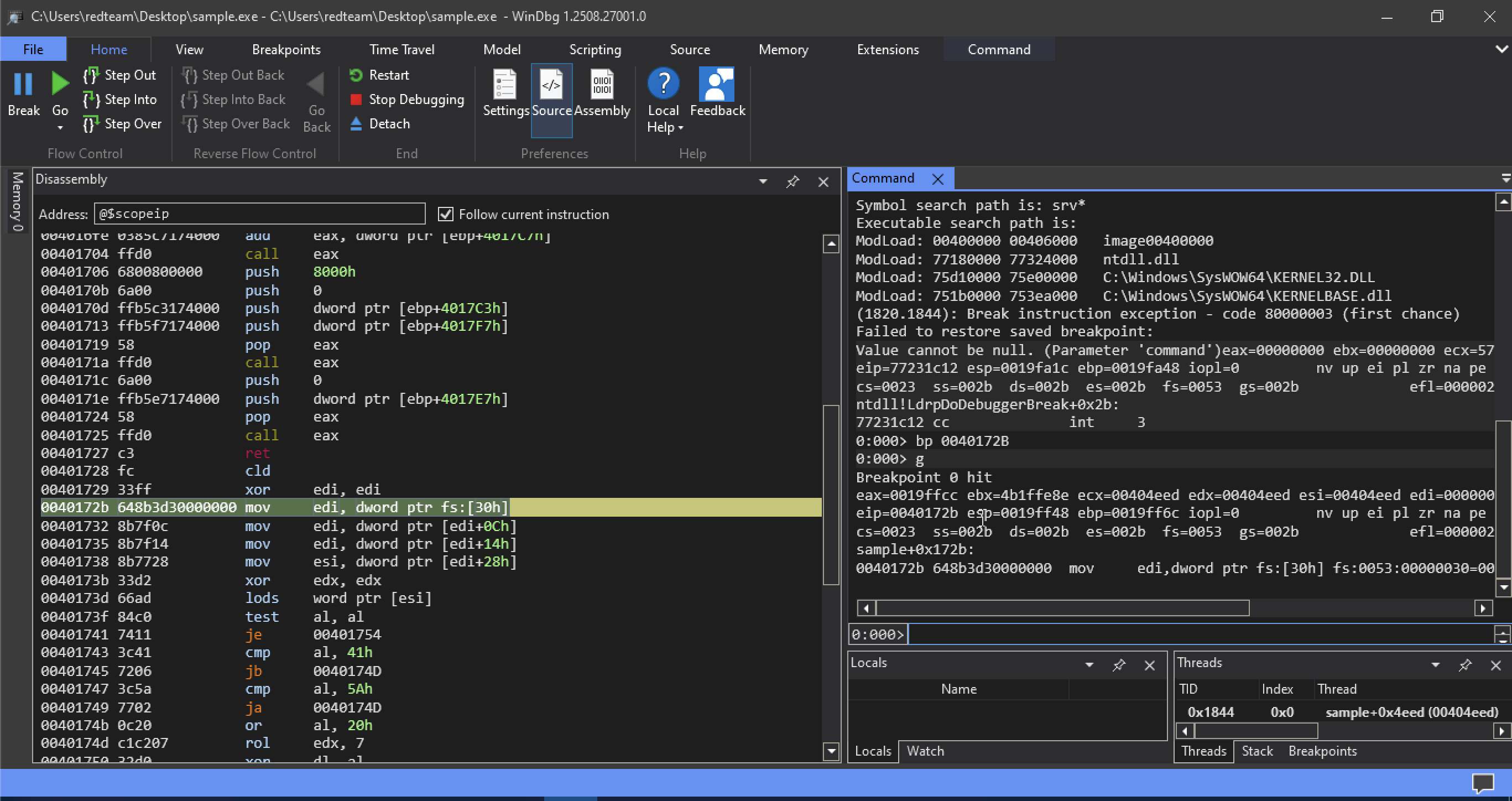
Task: Click the Command output horizontal scrollbar
Action: [1174, 608]
